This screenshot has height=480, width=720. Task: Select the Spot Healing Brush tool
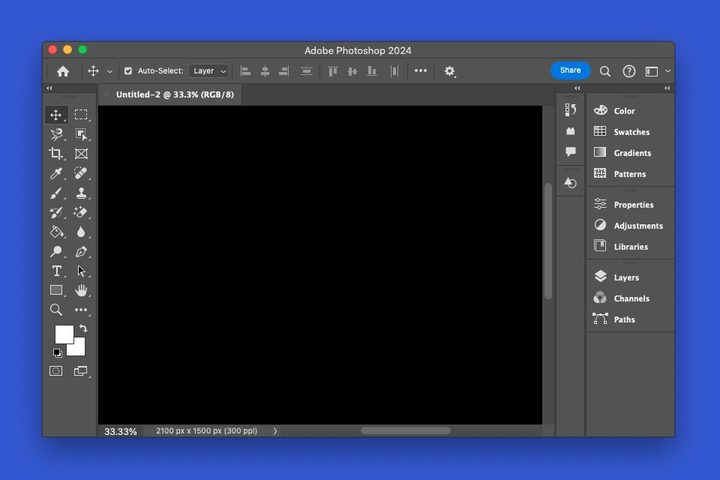click(x=81, y=173)
